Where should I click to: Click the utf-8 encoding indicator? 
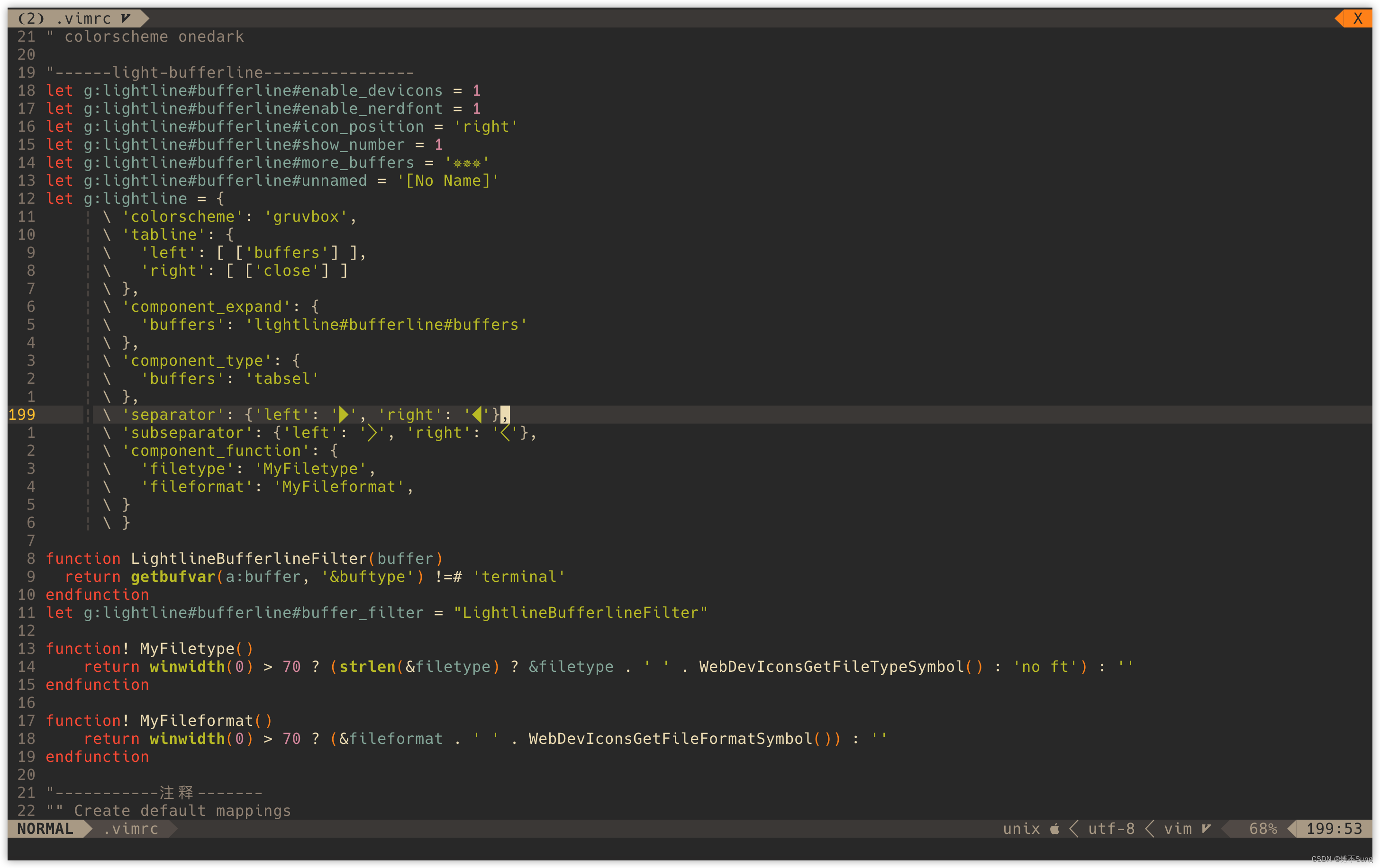tap(1111, 829)
